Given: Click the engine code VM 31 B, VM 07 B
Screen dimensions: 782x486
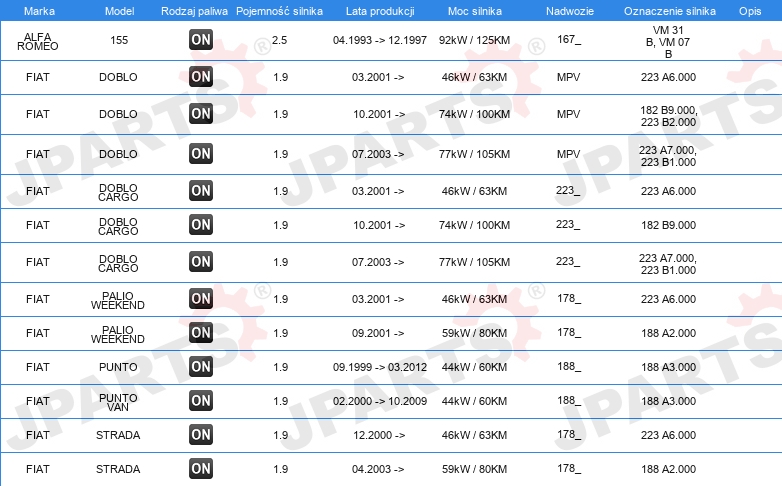Looking at the screenshot, I should tap(668, 42).
